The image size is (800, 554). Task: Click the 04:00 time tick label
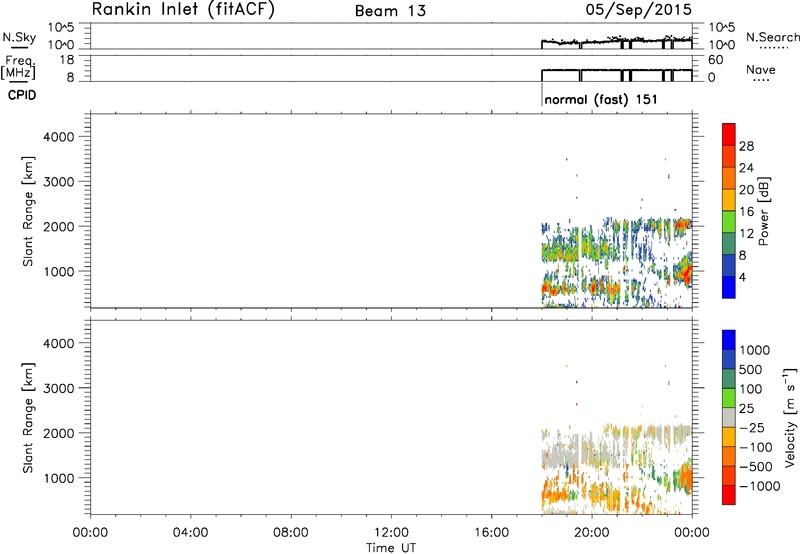point(190,533)
